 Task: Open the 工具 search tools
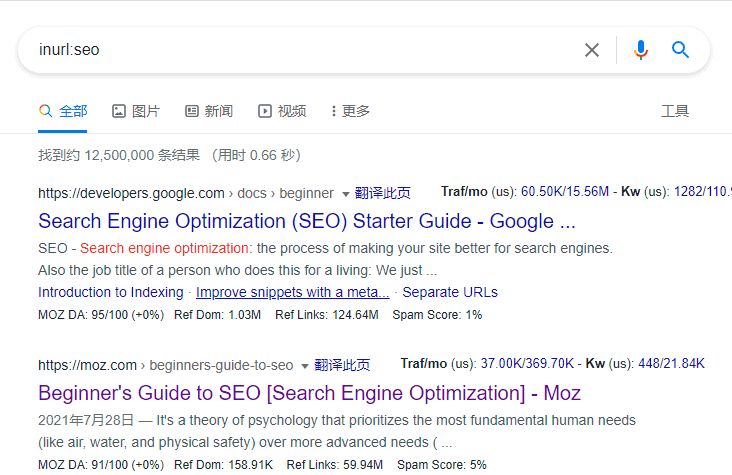click(x=675, y=111)
